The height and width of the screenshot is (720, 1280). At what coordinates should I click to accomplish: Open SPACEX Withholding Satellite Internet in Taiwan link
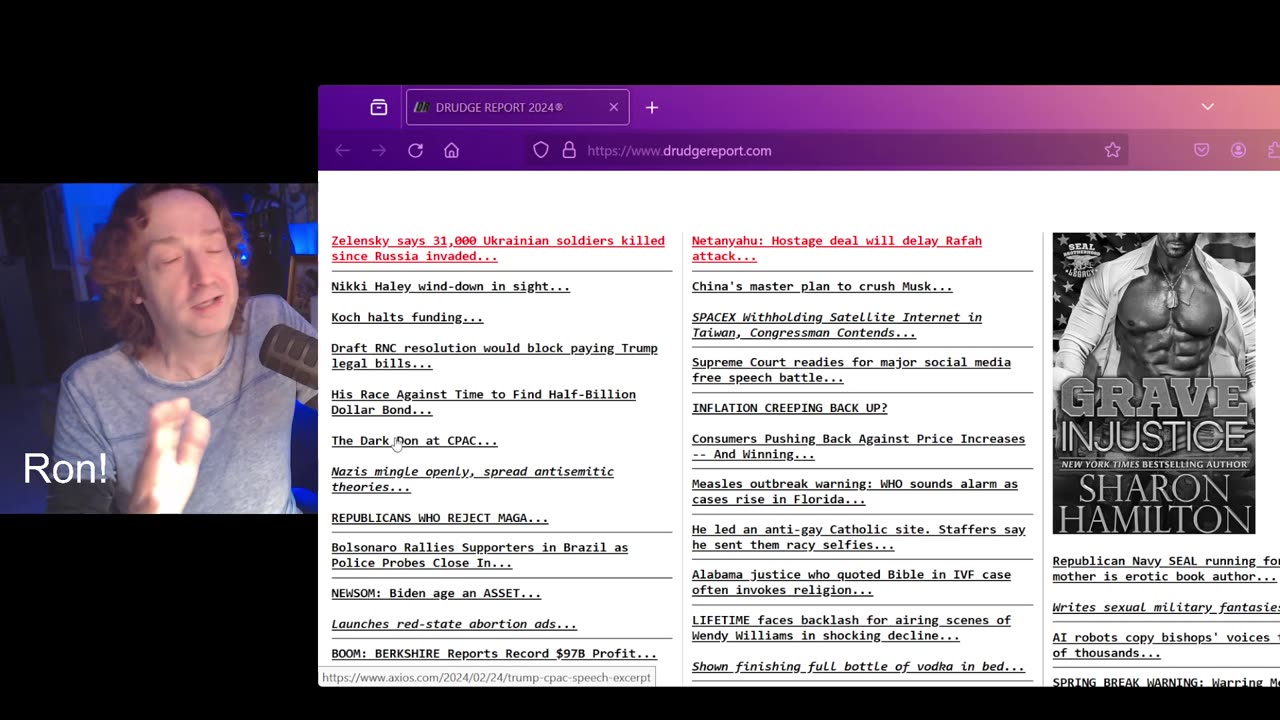[x=837, y=325]
